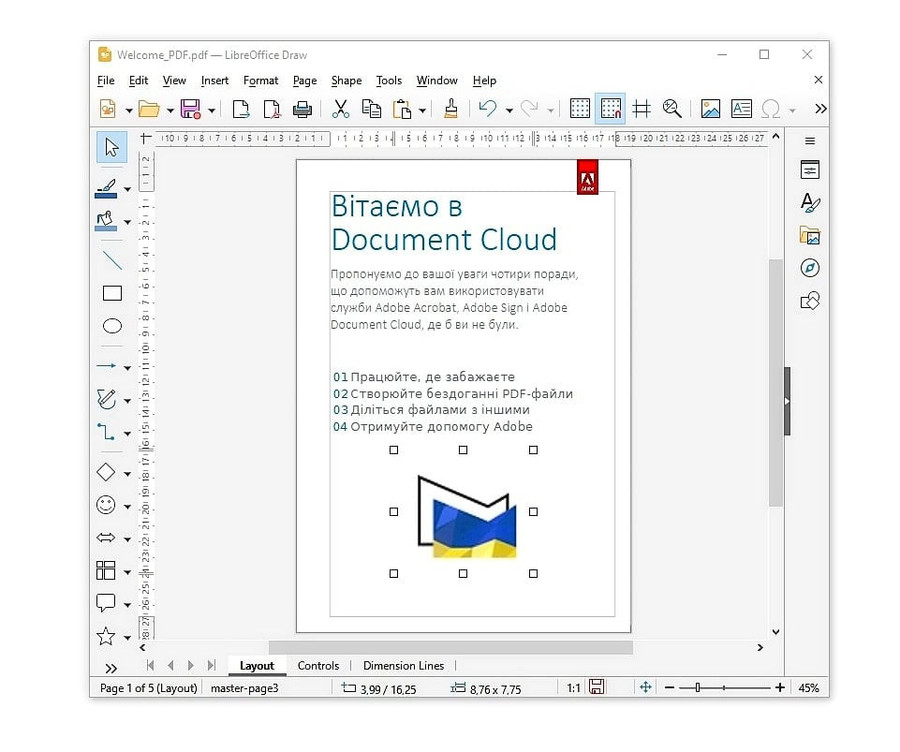The image size is (900, 752).
Task: Expand the Line Color dropdown arrow
Action: (x=127, y=189)
